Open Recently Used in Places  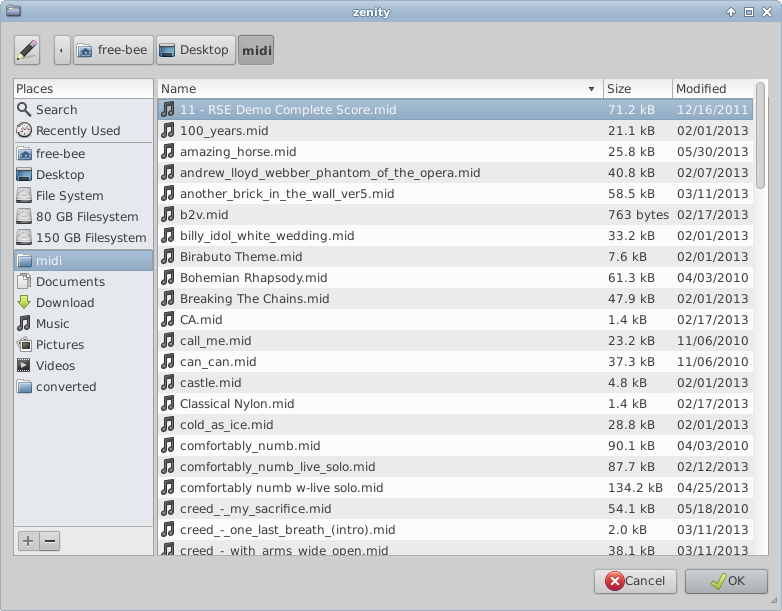(x=83, y=131)
